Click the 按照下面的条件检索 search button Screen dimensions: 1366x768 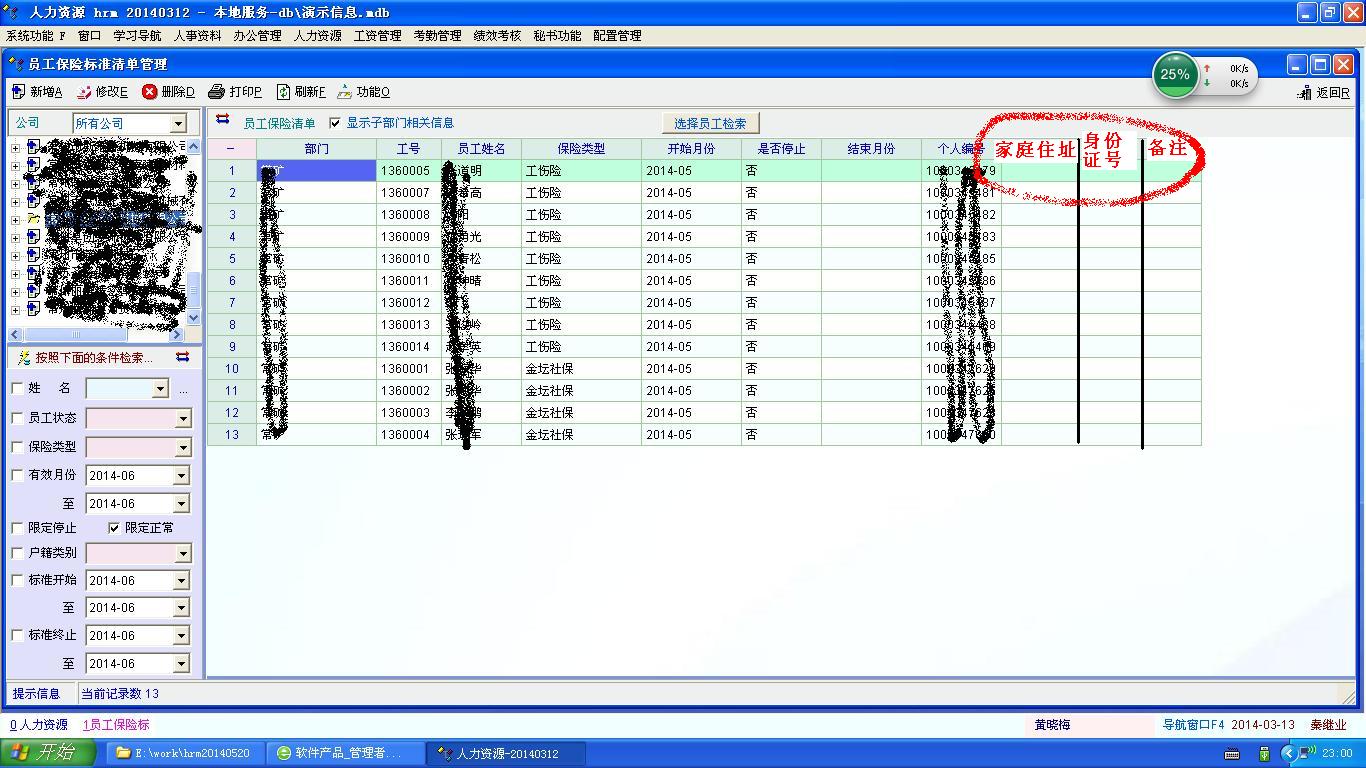pos(85,358)
